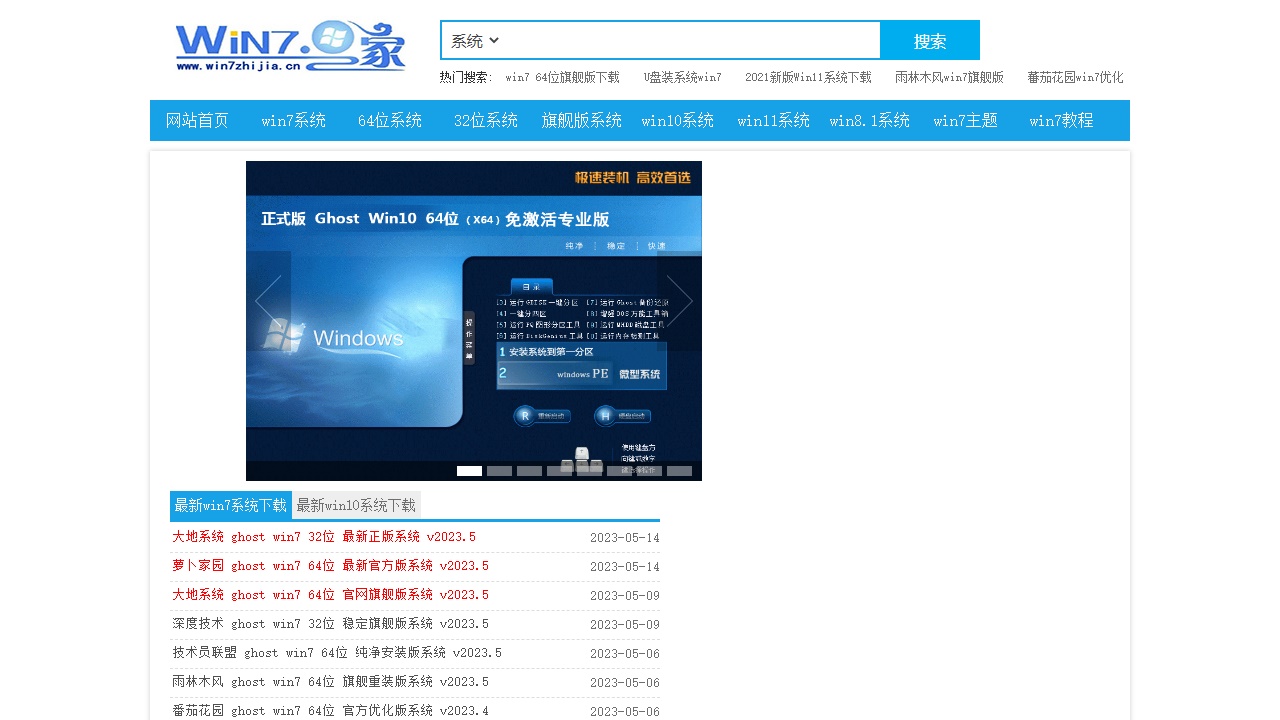The width and height of the screenshot is (1280, 720).
Task: Switch to 最新win10系统下载 tab
Action: [356, 506]
